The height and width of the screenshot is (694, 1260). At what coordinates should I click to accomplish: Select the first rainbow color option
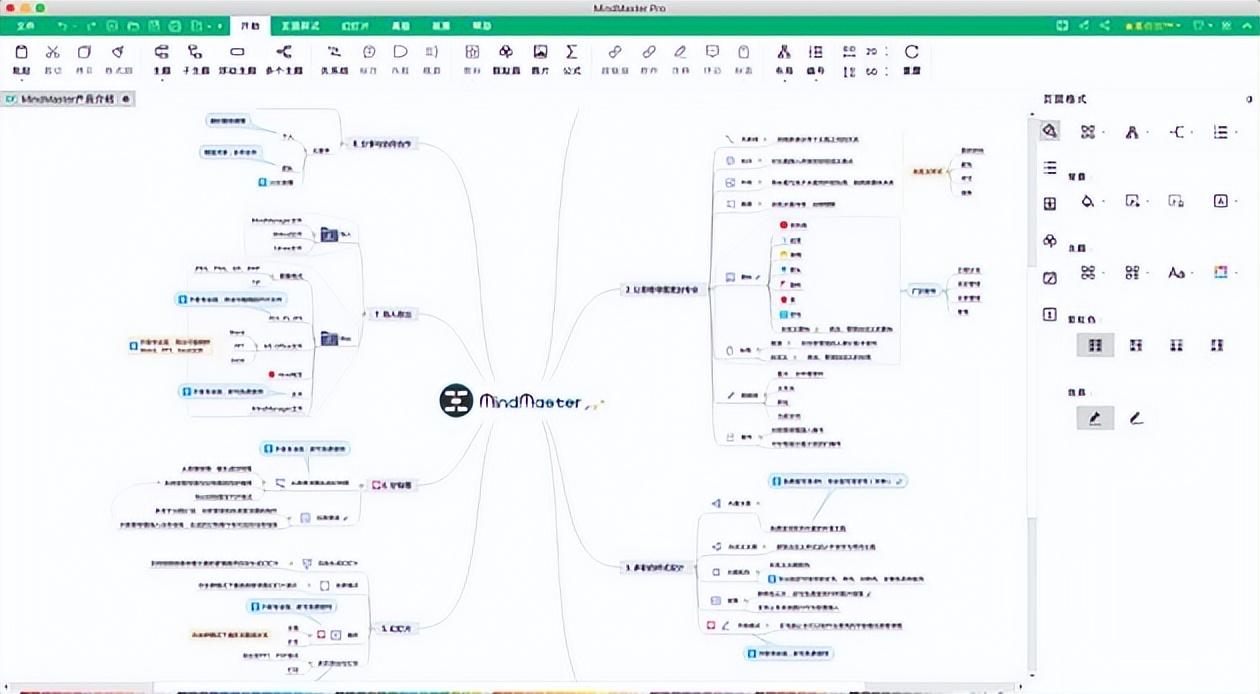(x=1095, y=345)
